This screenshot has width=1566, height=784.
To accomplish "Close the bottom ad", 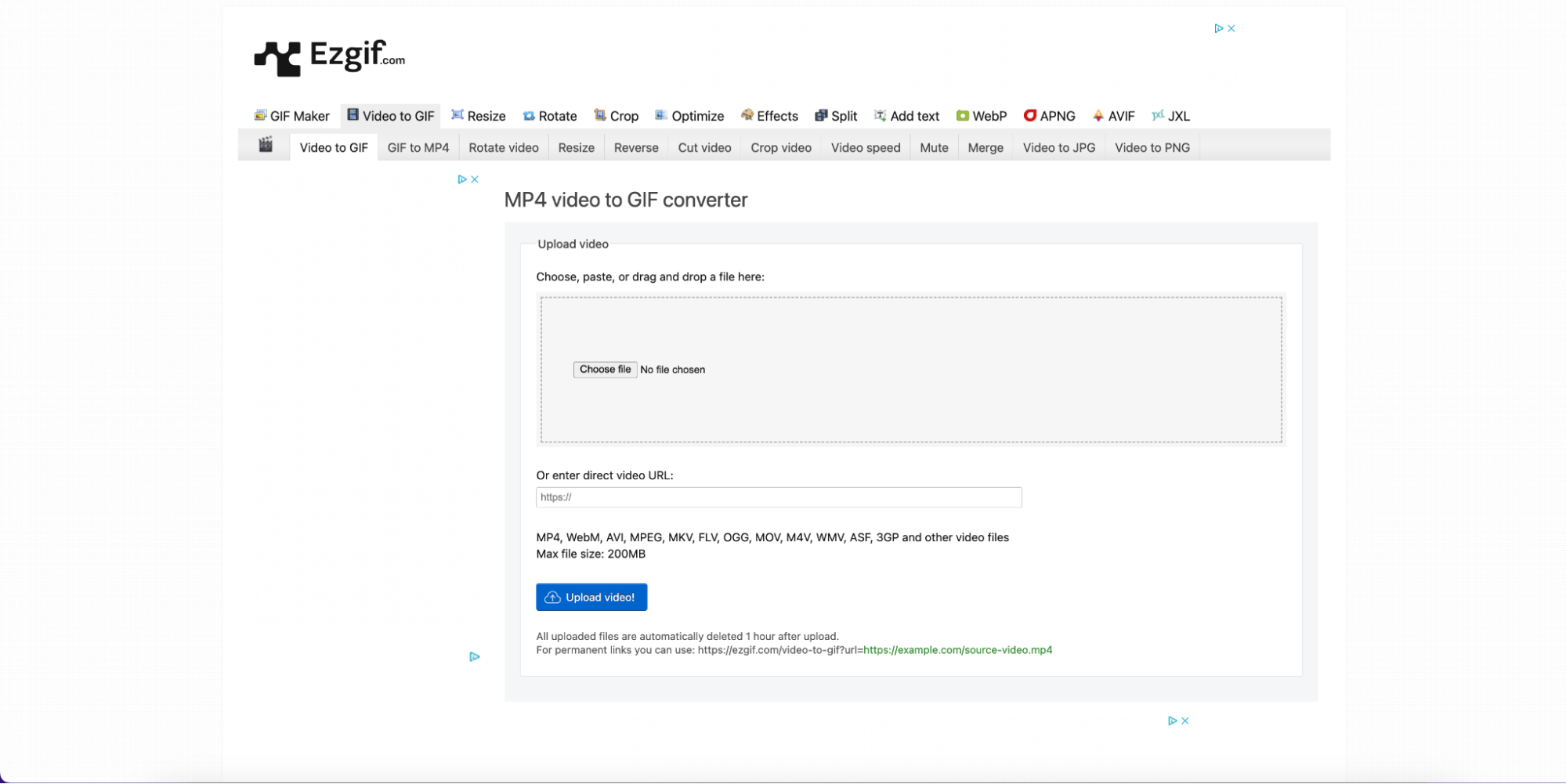I will [1185, 721].
